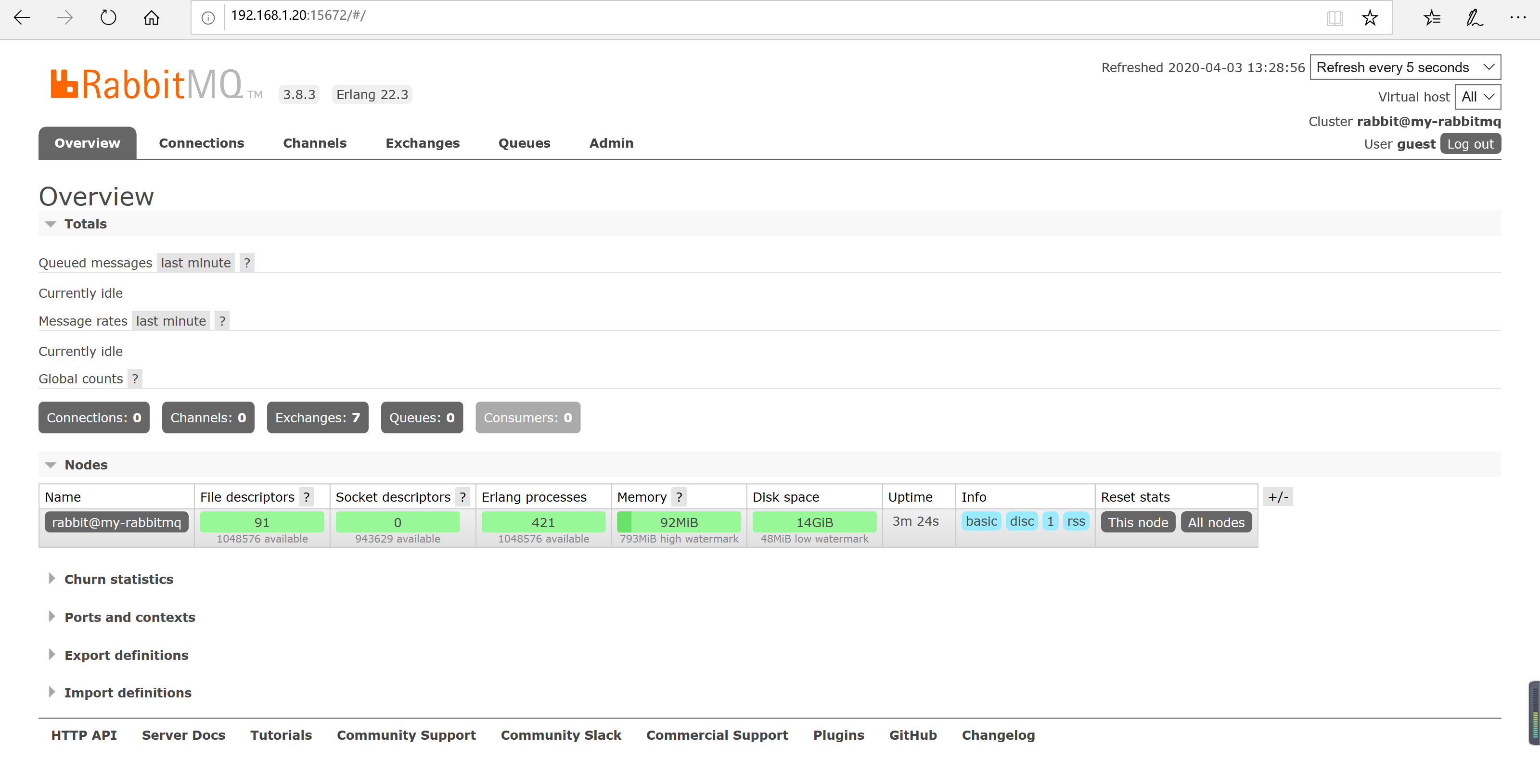Click the 92MiB memory usage bar
This screenshot has height=784, width=1540.
678,522
